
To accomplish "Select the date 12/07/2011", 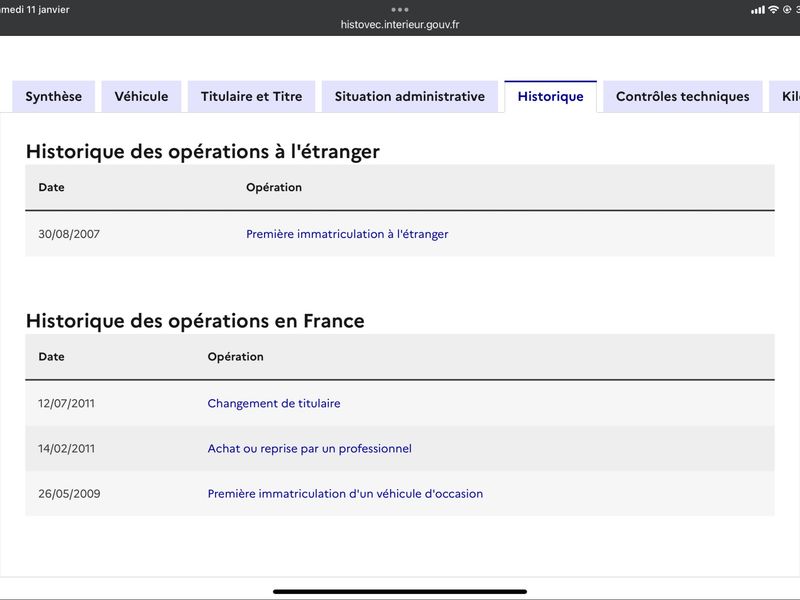I will coord(66,404).
